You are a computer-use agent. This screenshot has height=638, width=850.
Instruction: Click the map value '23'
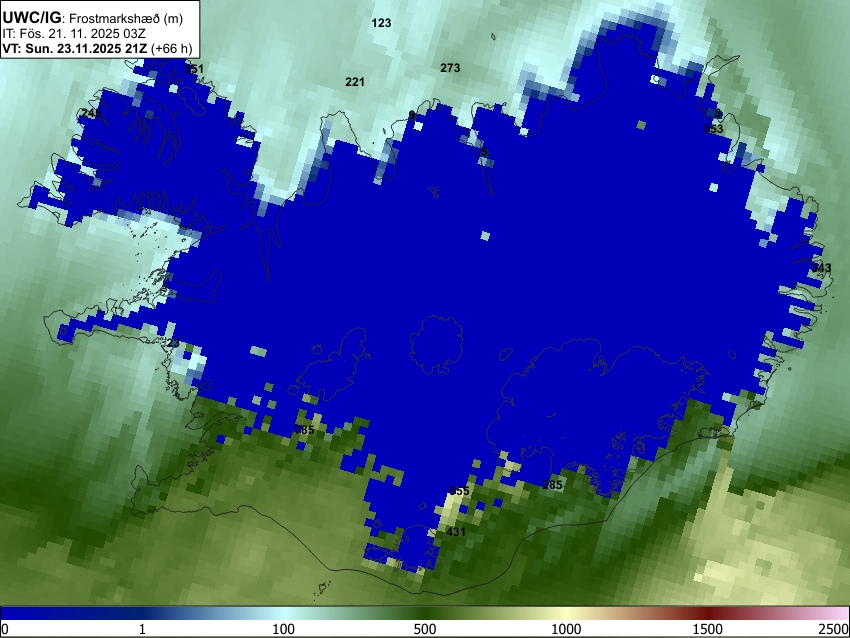click(173, 343)
